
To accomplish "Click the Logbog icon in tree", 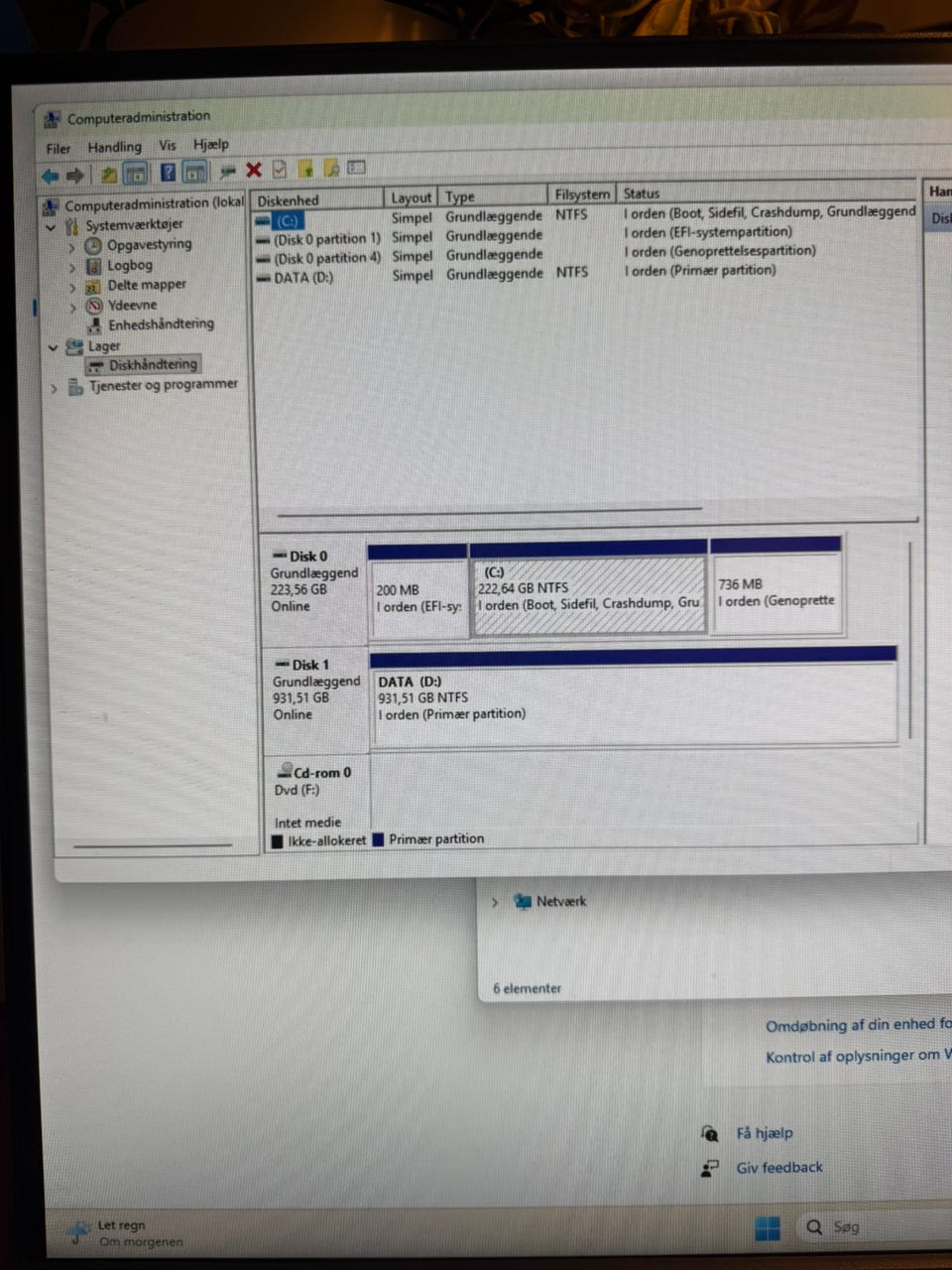I will coord(94,266).
